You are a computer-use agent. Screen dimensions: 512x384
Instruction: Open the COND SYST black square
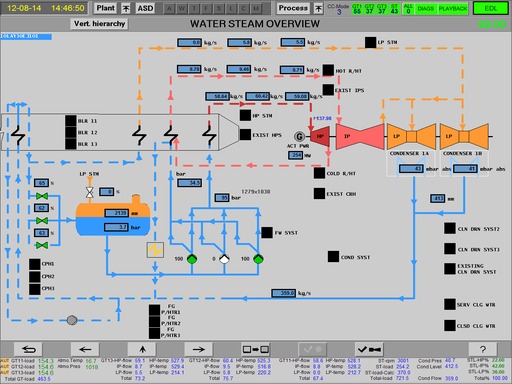(333, 257)
